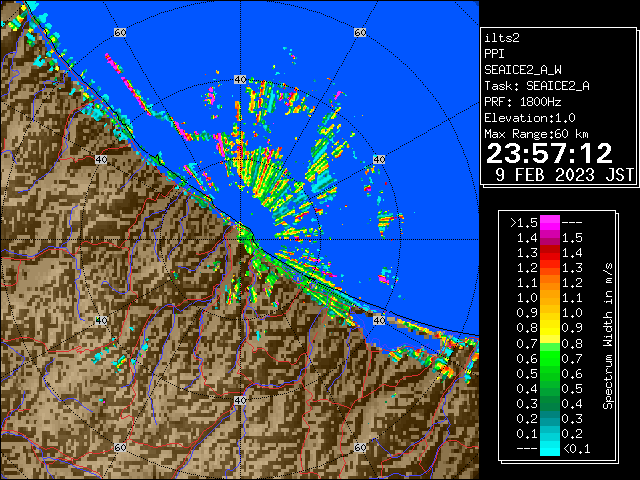The image size is (640, 480).
Task: Click the '40' ring label due south of center
Action: point(240,400)
